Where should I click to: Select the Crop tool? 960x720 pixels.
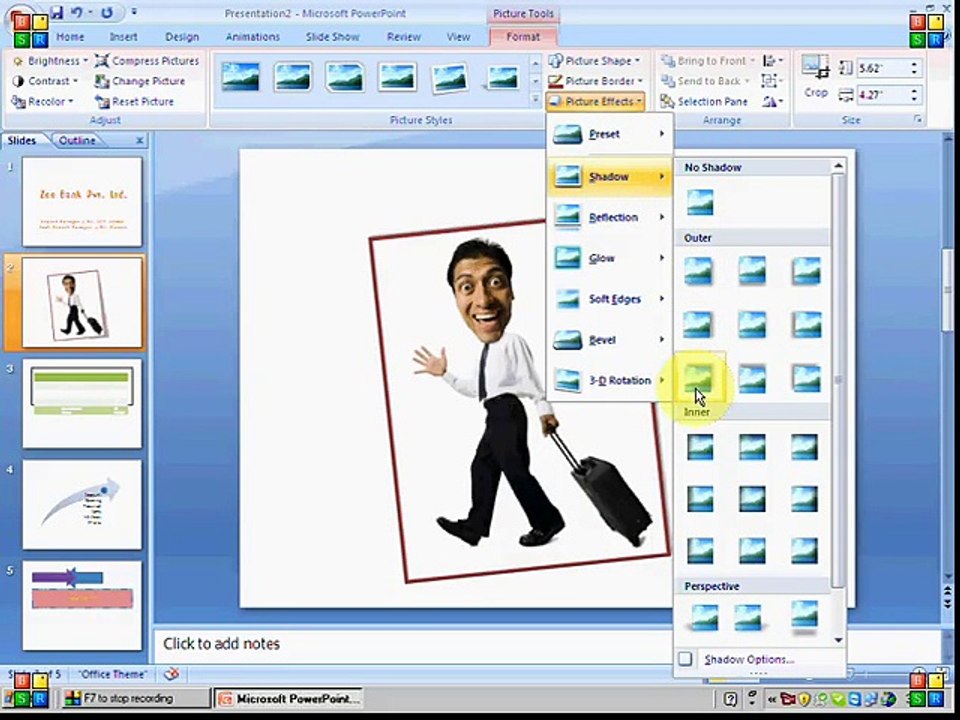(x=816, y=77)
